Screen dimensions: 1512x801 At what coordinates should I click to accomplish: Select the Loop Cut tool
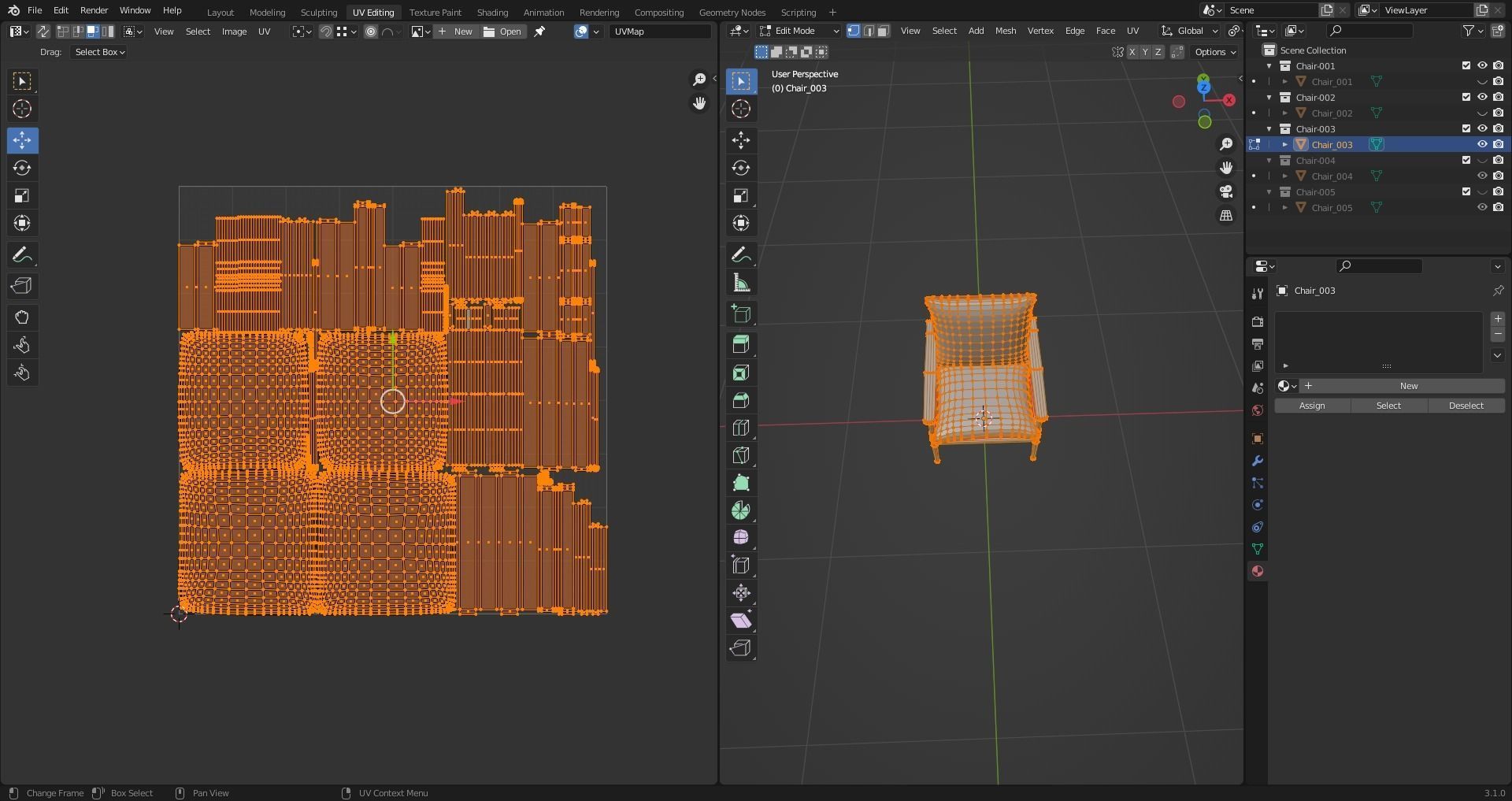[x=741, y=428]
